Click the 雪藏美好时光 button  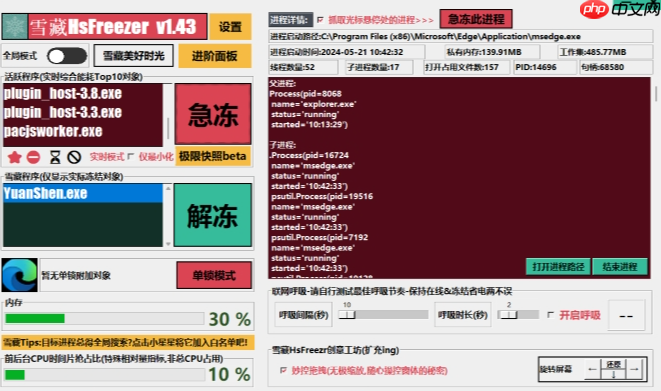(x=134, y=56)
